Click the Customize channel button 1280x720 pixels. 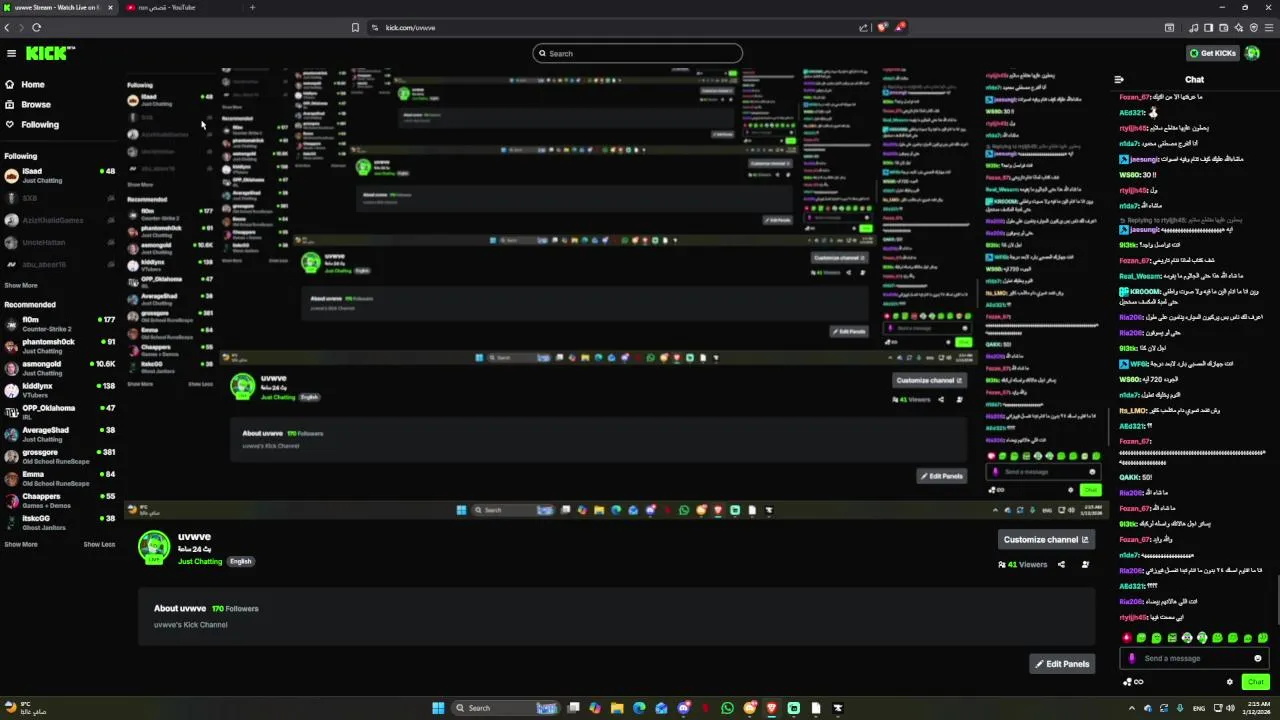coord(1046,539)
